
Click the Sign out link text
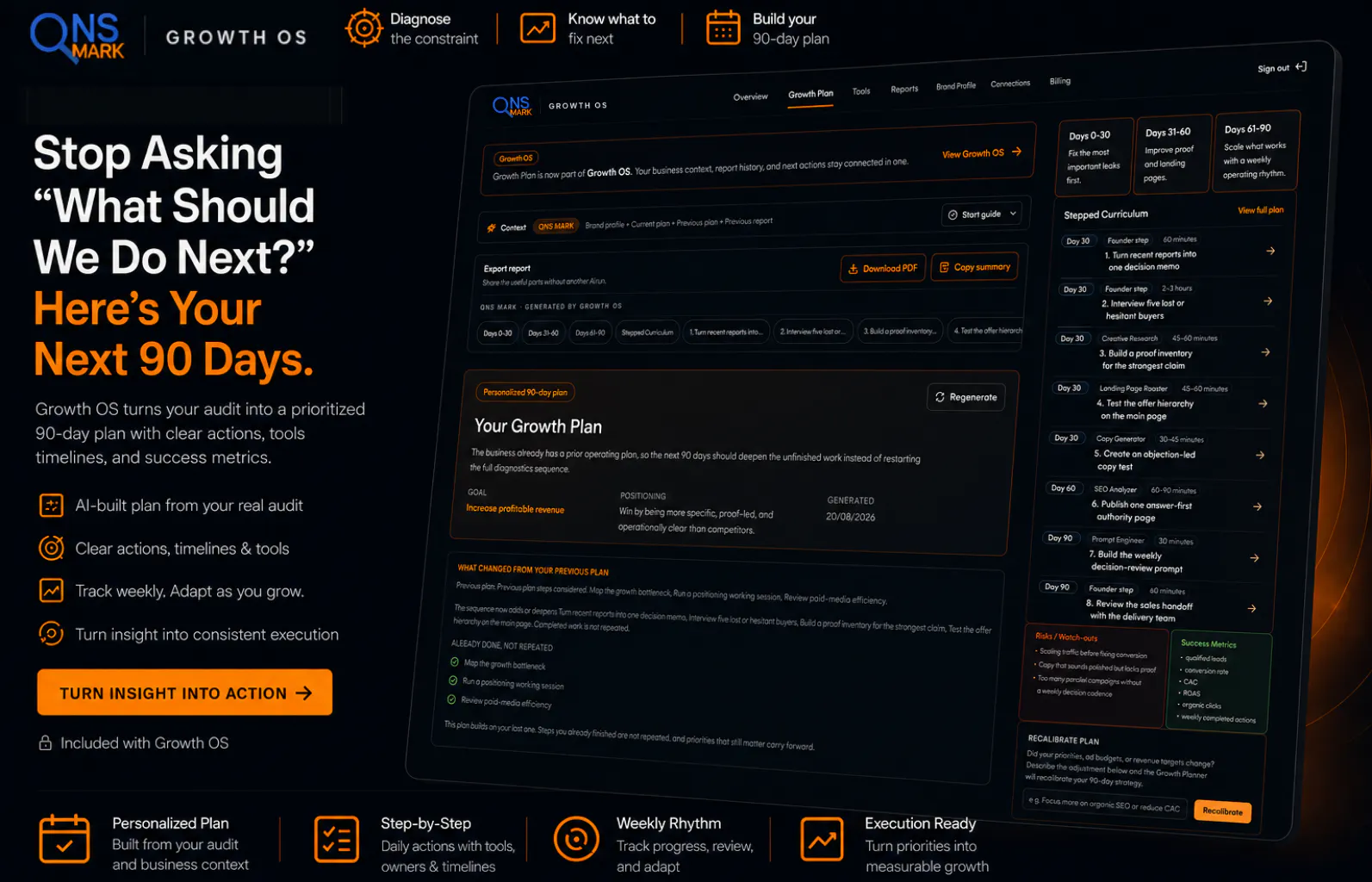coord(1273,69)
